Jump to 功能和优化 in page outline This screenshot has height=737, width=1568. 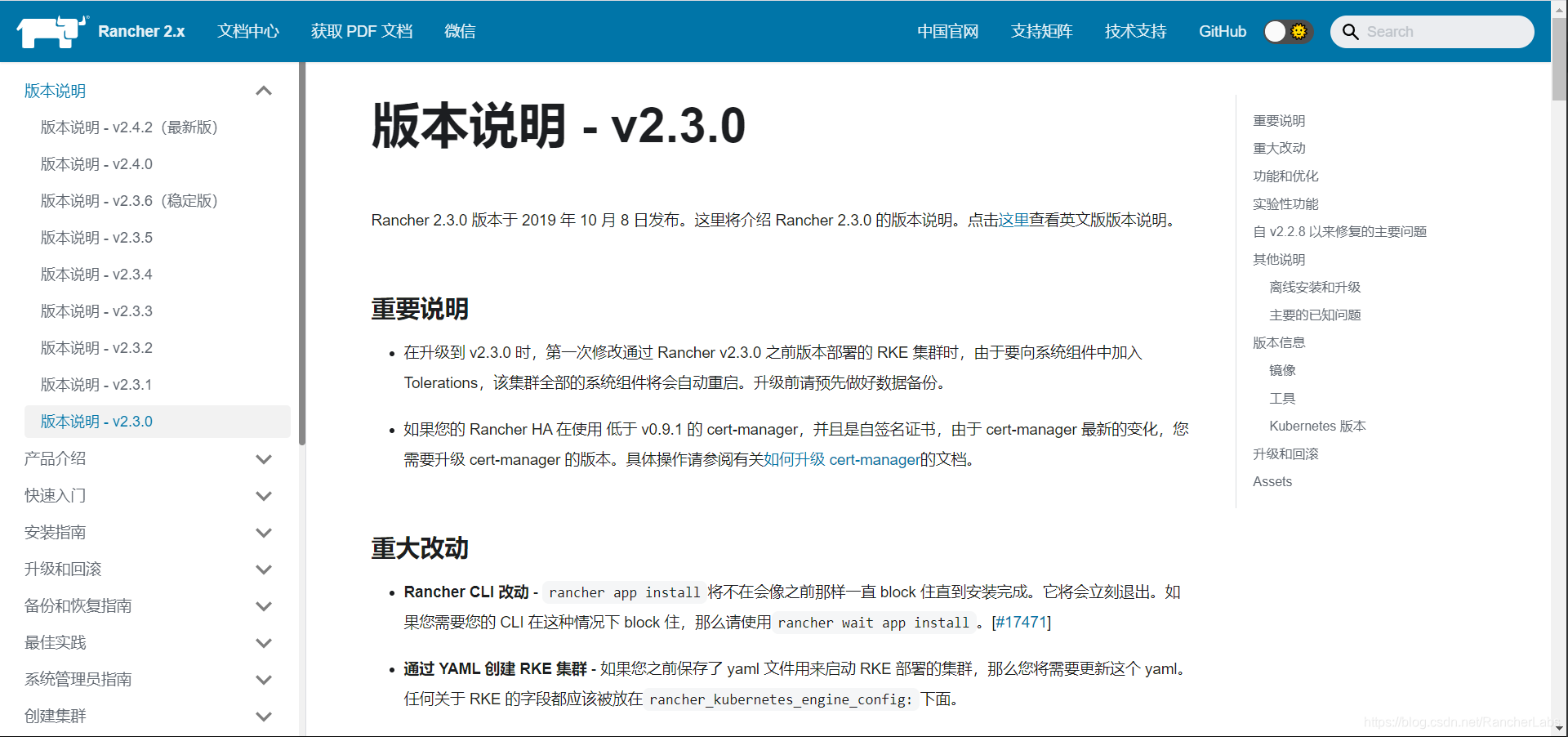[x=1285, y=176]
